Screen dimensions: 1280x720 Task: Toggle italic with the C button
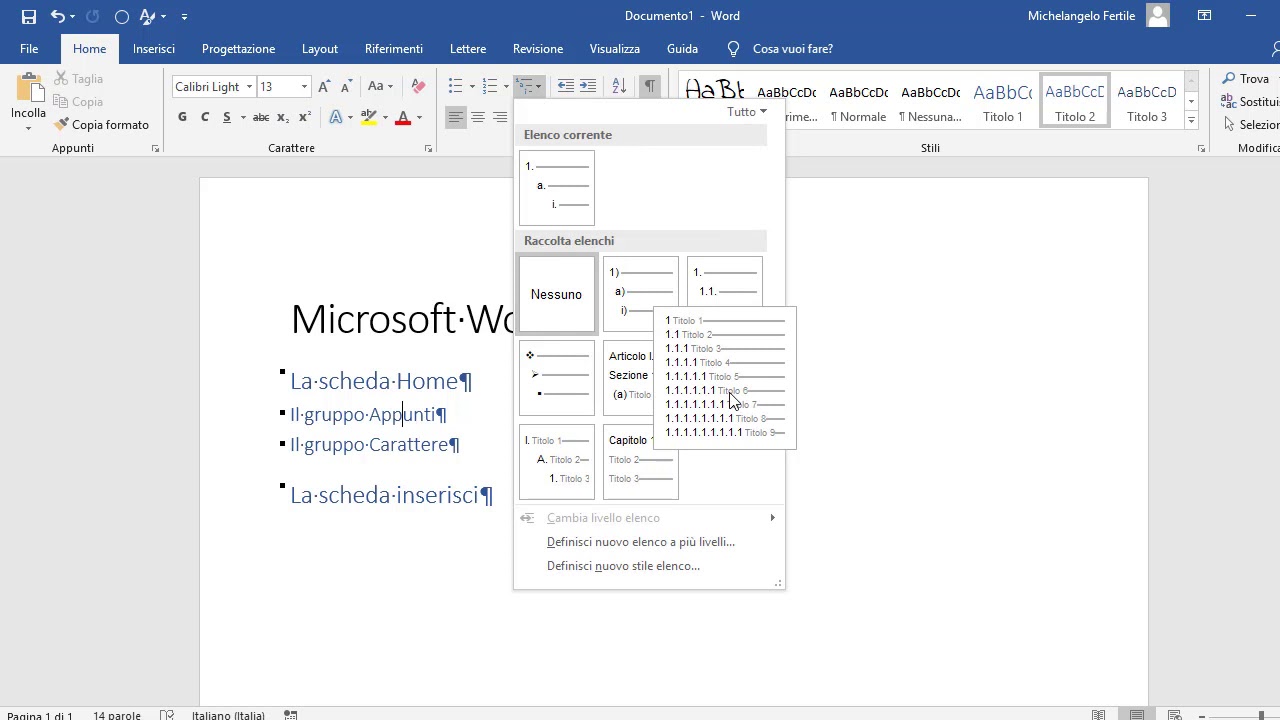pyautogui.click(x=205, y=117)
